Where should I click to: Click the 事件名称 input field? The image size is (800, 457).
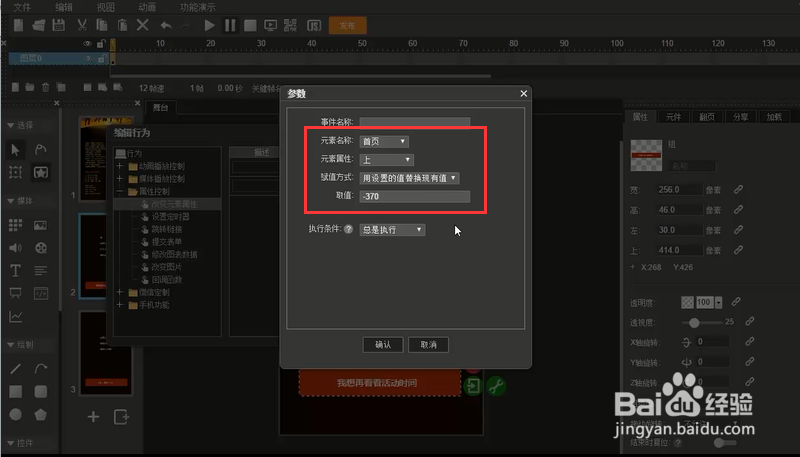(x=415, y=122)
